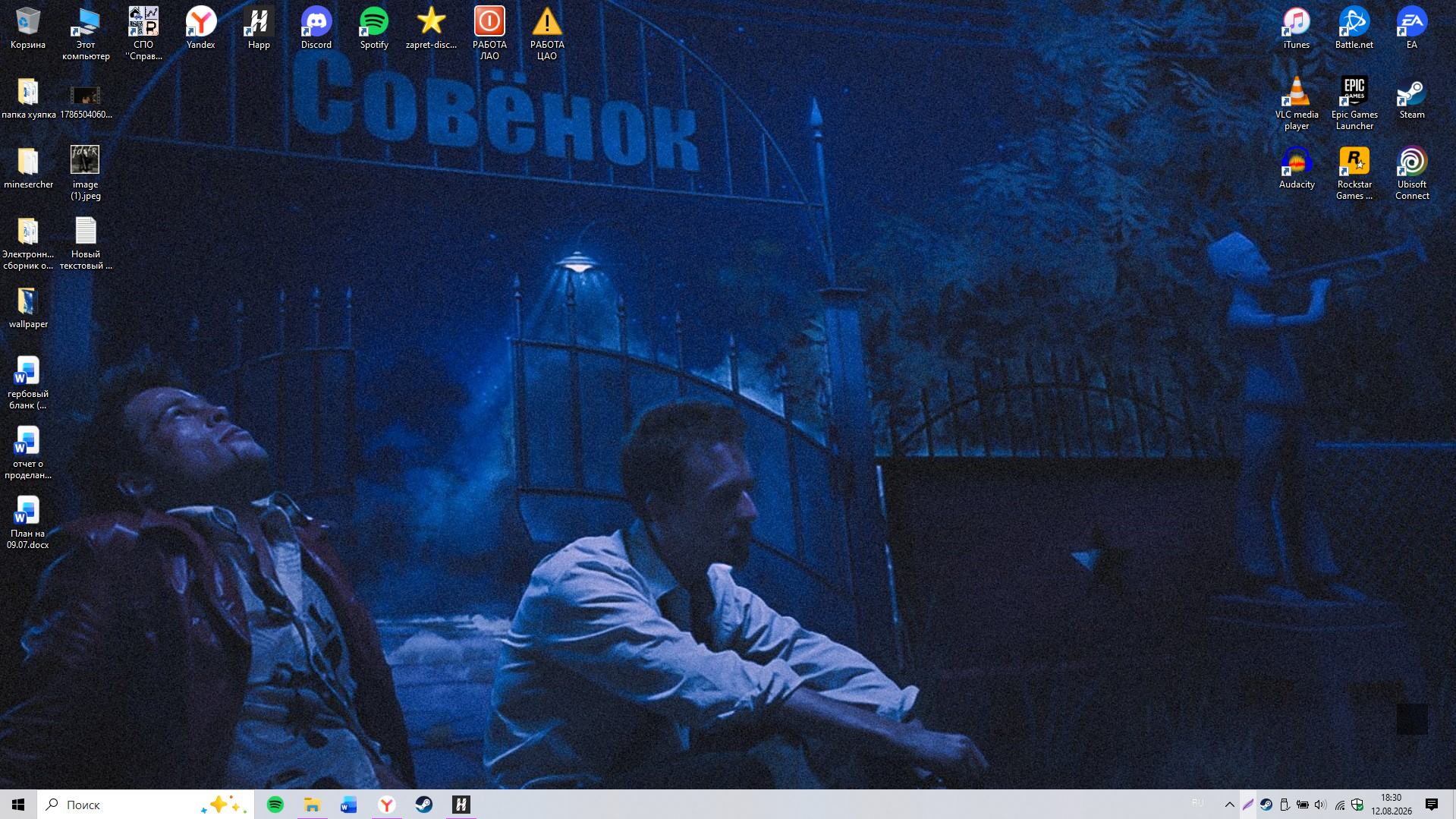Select the EA app desktop shortcut

coord(1412,29)
